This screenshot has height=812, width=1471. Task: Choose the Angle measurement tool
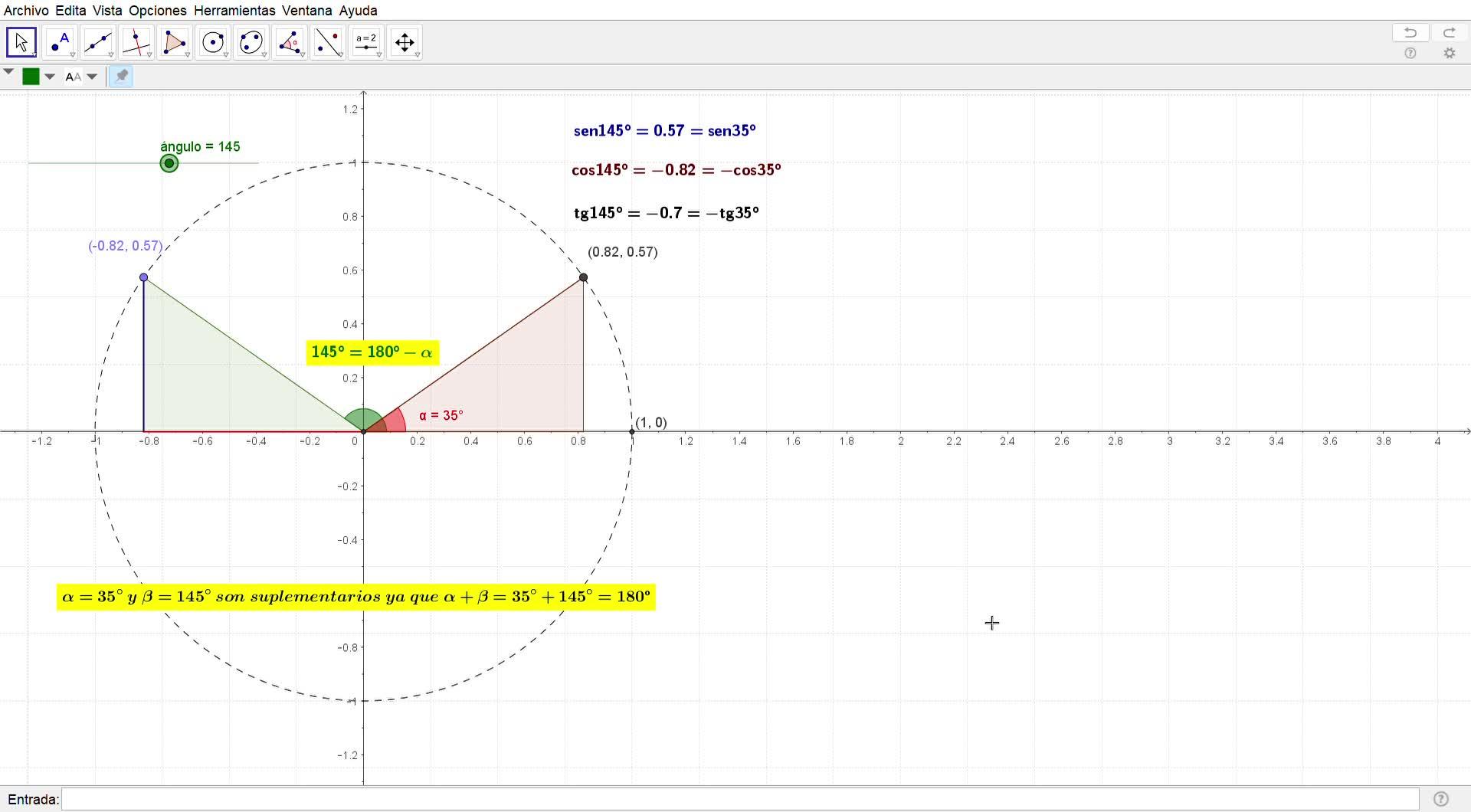290,42
